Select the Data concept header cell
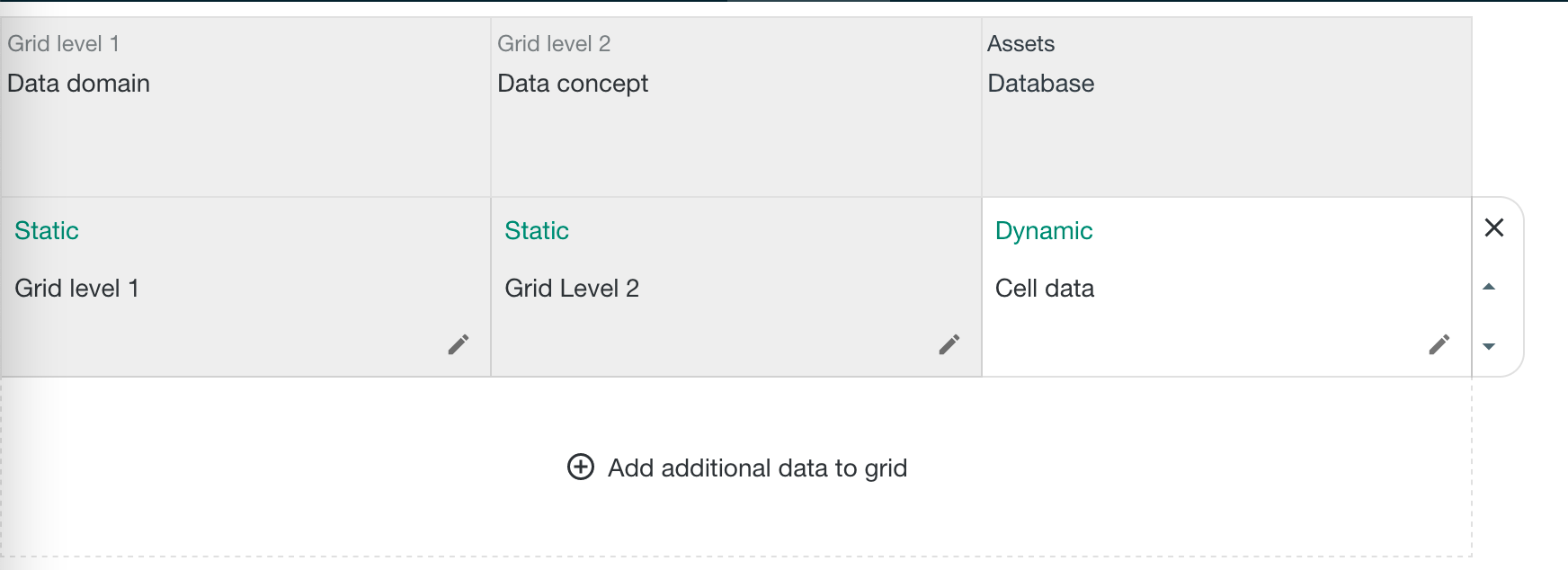The width and height of the screenshot is (1568, 570). click(x=736, y=107)
